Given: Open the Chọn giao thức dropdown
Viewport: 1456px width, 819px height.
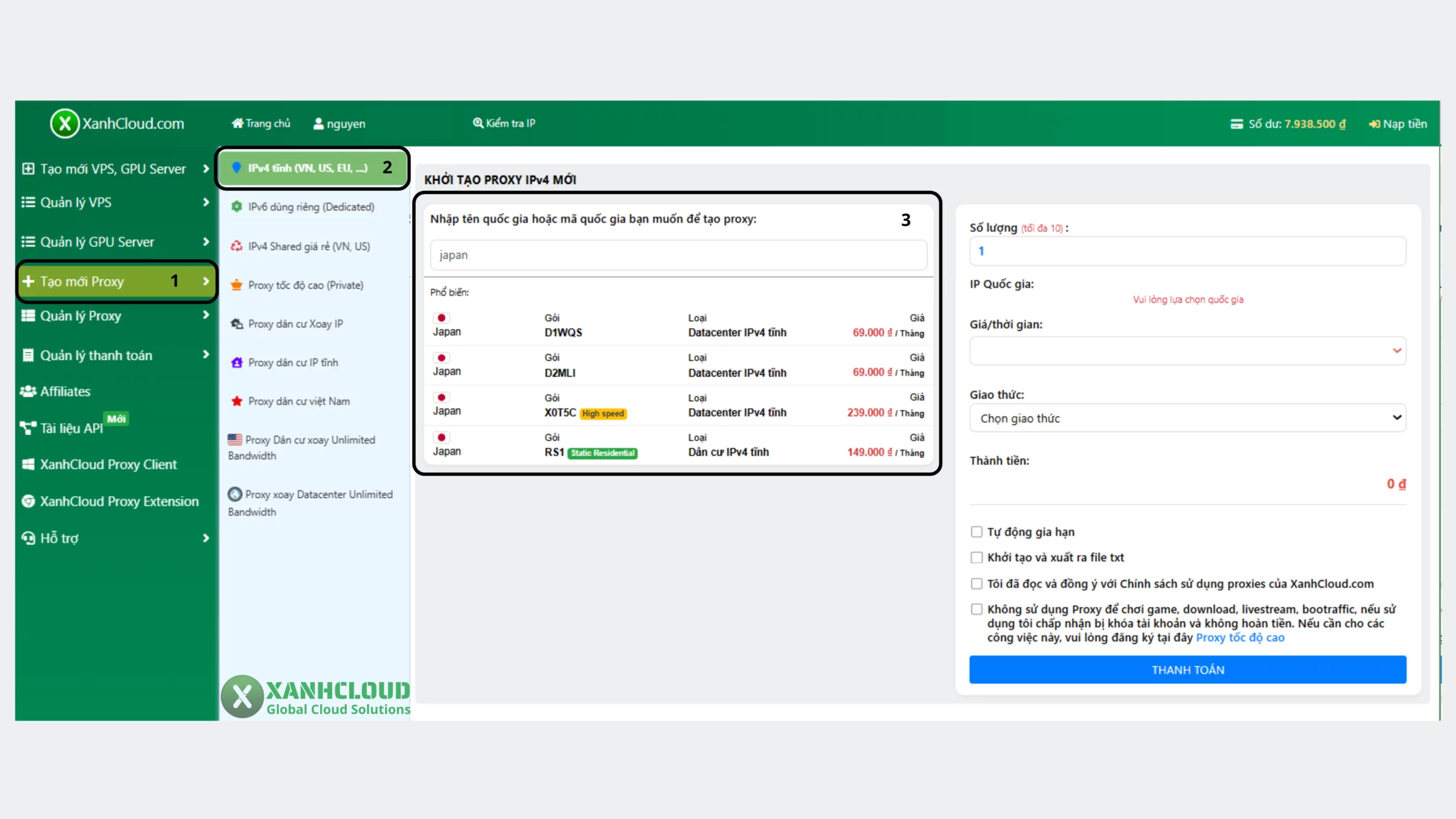Looking at the screenshot, I should point(1188,418).
